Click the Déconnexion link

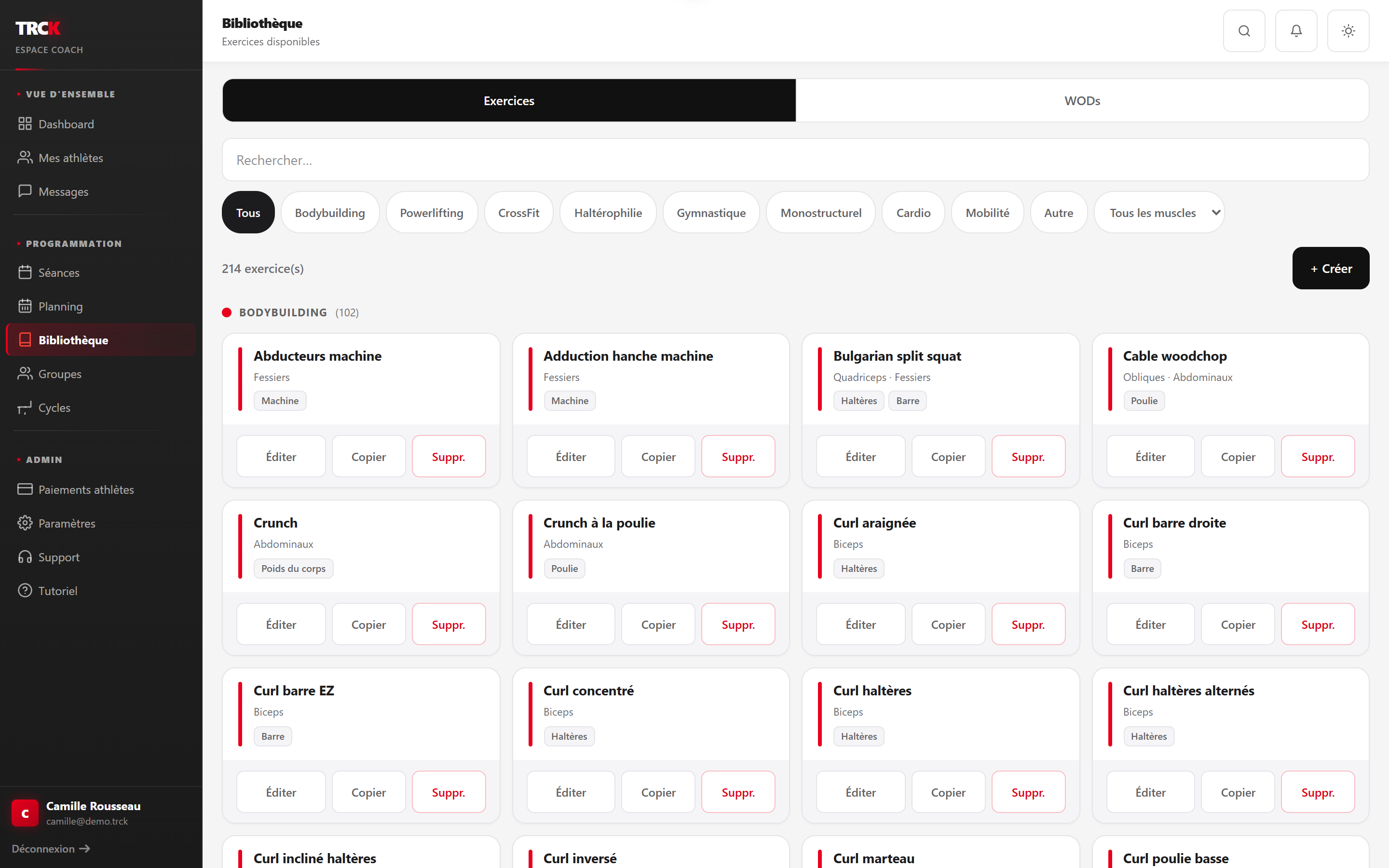click(x=51, y=849)
